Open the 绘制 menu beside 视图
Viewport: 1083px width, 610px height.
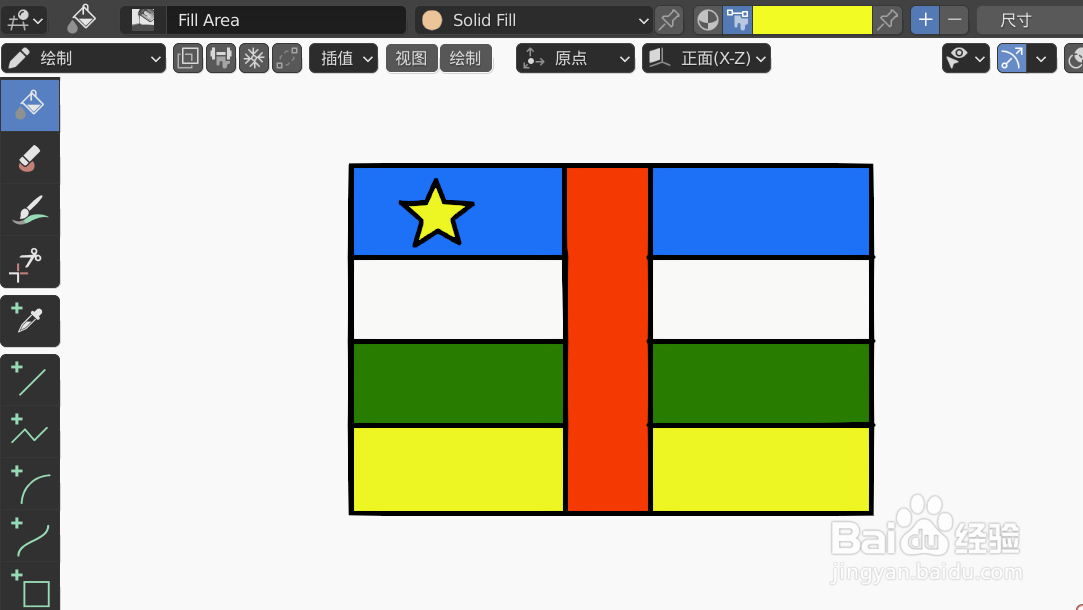466,58
